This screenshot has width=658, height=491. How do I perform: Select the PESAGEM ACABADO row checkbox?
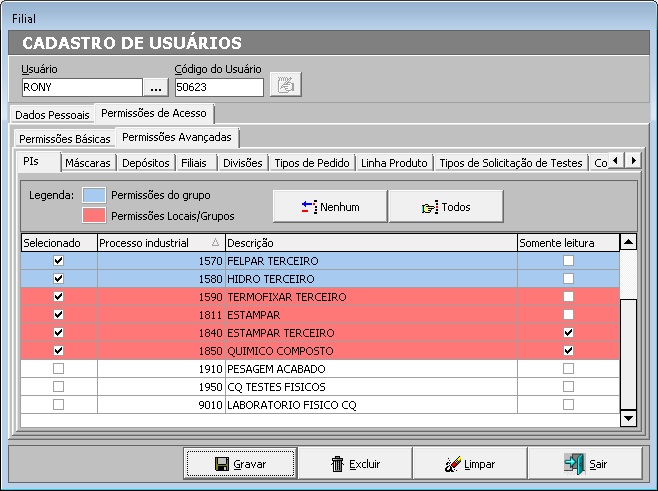pyautogui.click(x=58, y=369)
